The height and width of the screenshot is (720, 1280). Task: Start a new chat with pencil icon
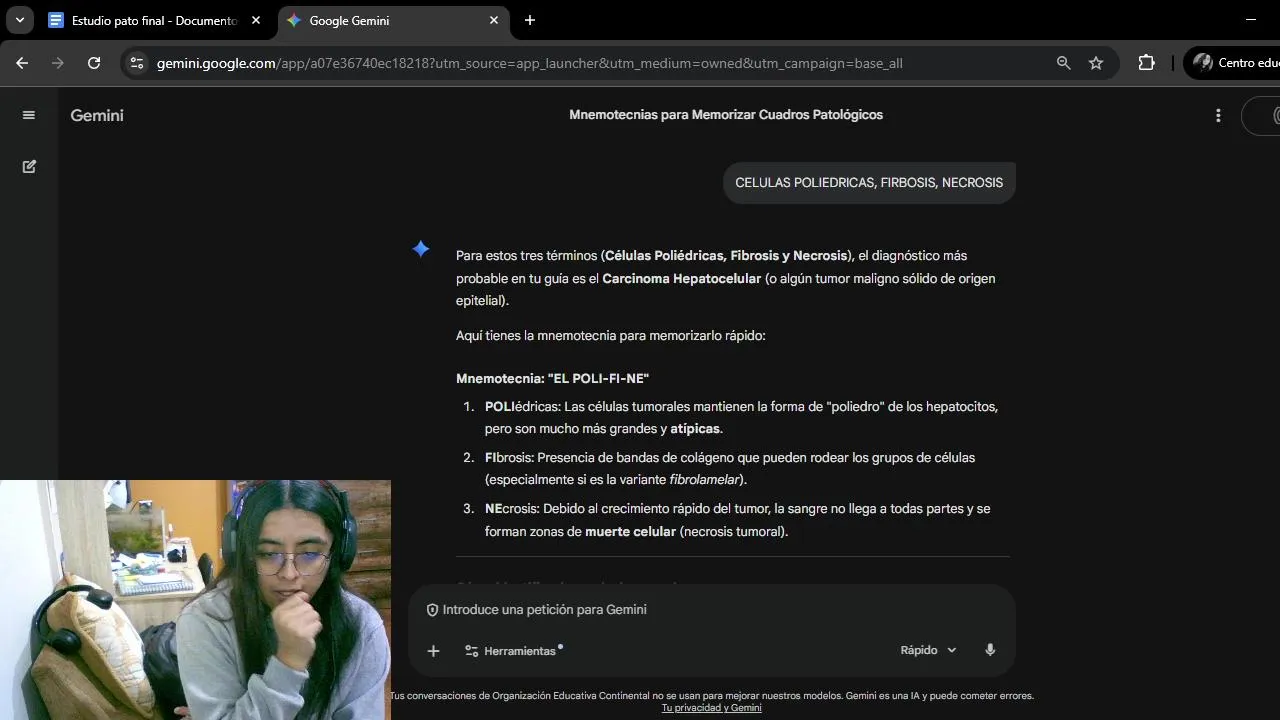click(29, 167)
